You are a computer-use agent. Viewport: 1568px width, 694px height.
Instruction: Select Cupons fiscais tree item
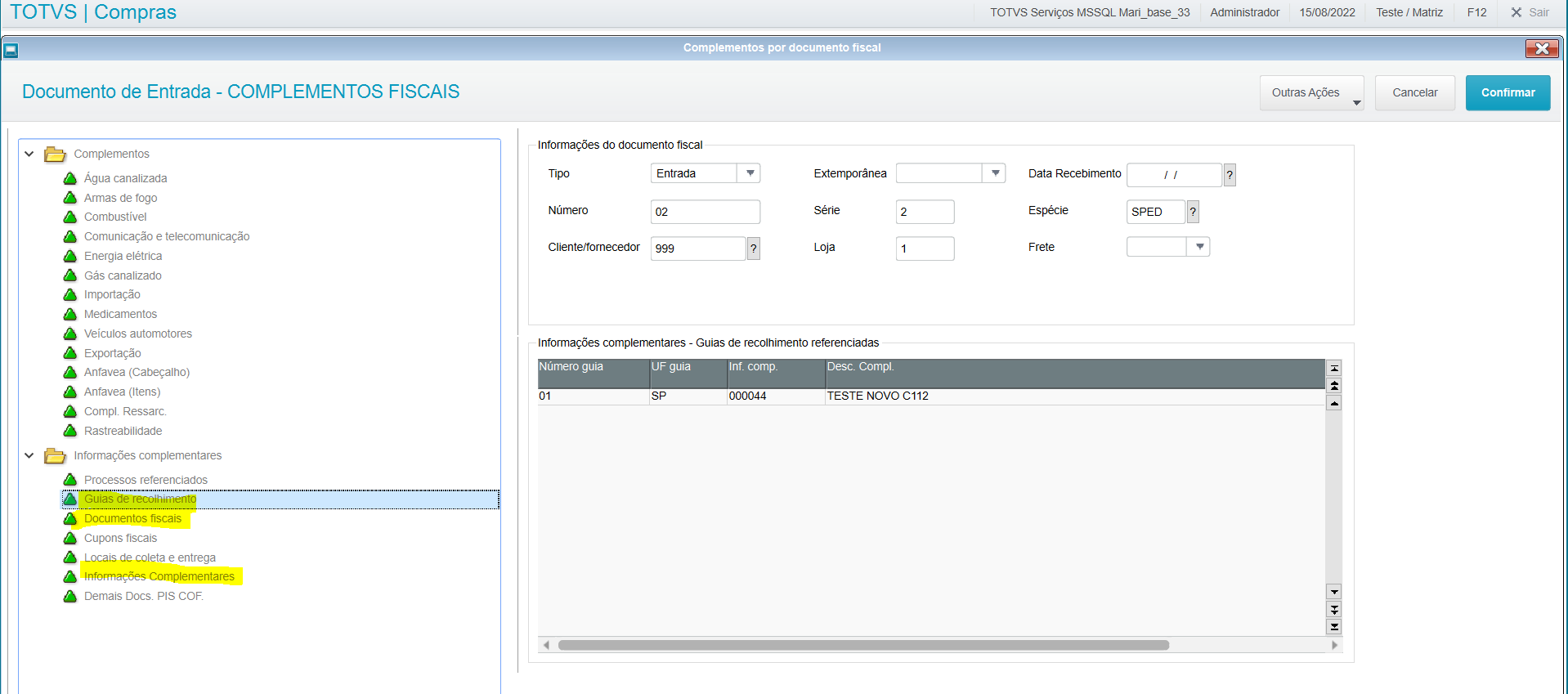[x=120, y=538]
